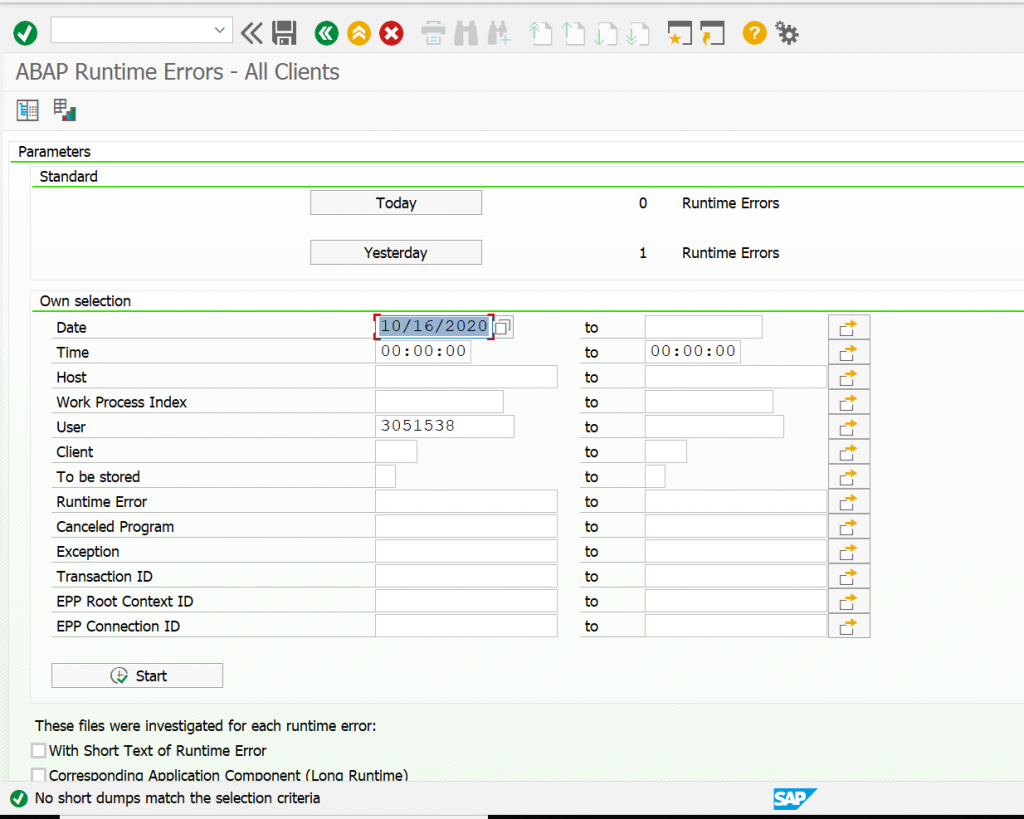Click the status message 'No short dumps match'
This screenshot has width=1024, height=819.
pyautogui.click(x=178, y=798)
